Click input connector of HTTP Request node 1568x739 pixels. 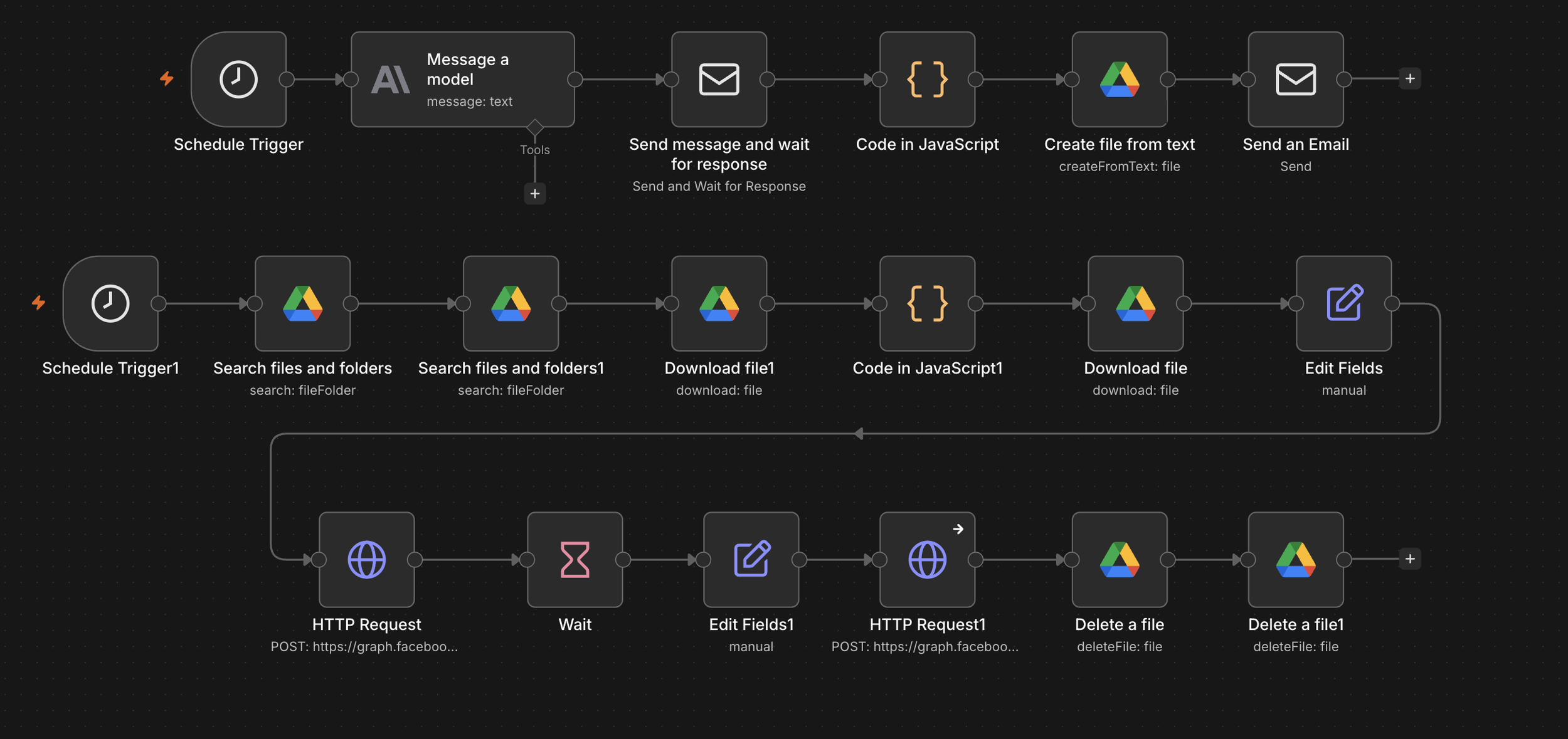click(319, 560)
